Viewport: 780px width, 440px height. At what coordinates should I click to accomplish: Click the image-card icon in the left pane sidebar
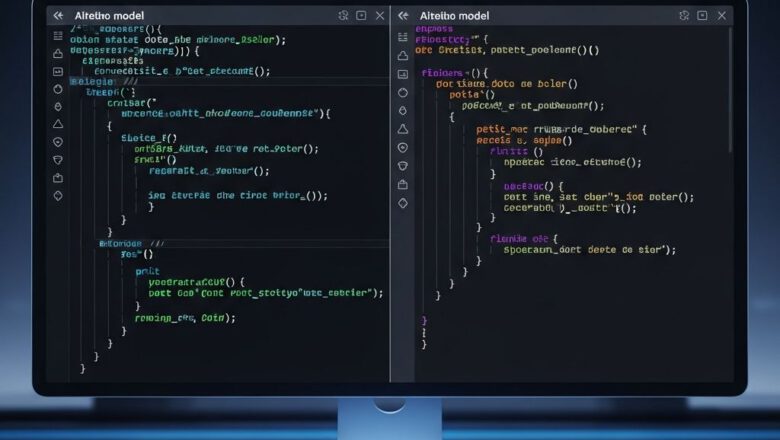(58, 72)
